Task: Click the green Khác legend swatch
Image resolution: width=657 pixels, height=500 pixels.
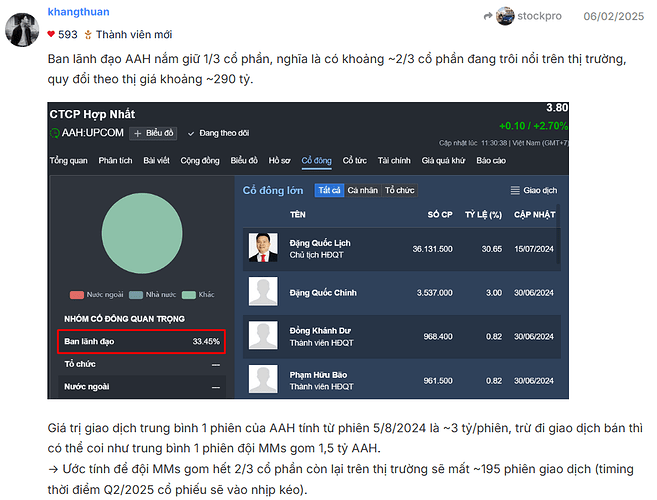Action: pyautogui.click(x=189, y=295)
